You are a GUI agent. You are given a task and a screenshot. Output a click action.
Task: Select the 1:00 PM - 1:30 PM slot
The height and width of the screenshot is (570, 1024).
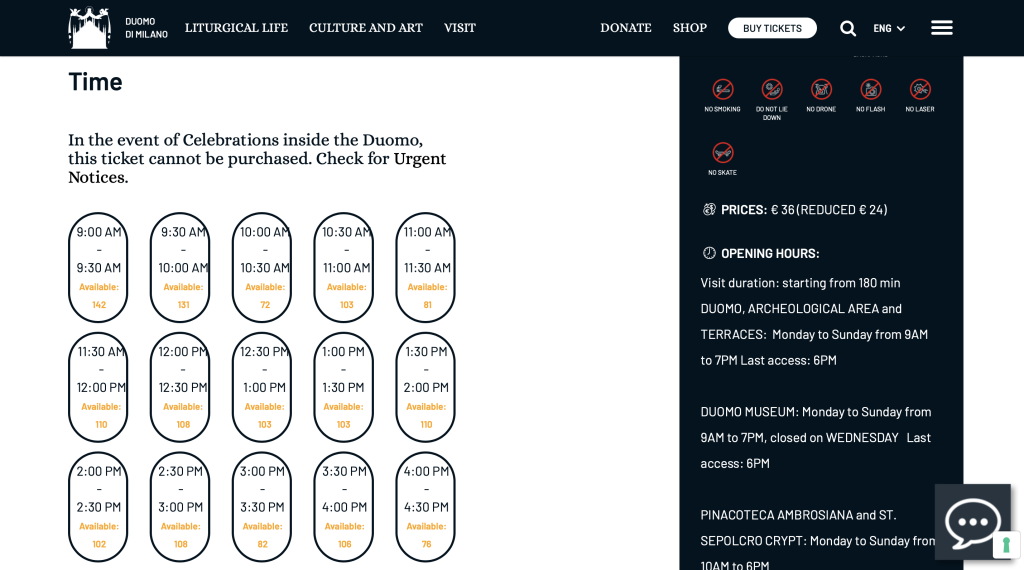(x=344, y=387)
